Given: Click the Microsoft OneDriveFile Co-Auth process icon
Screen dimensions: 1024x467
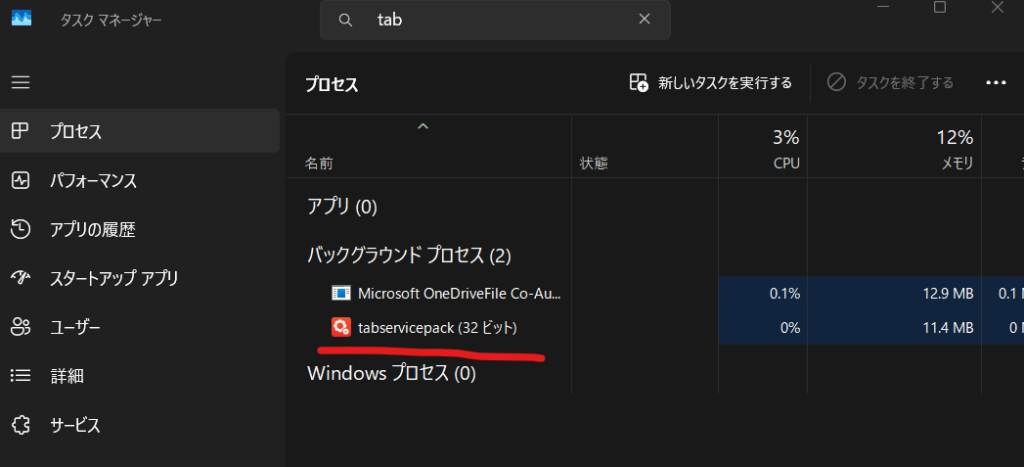Looking at the screenshot, I should tap(341, 293).
